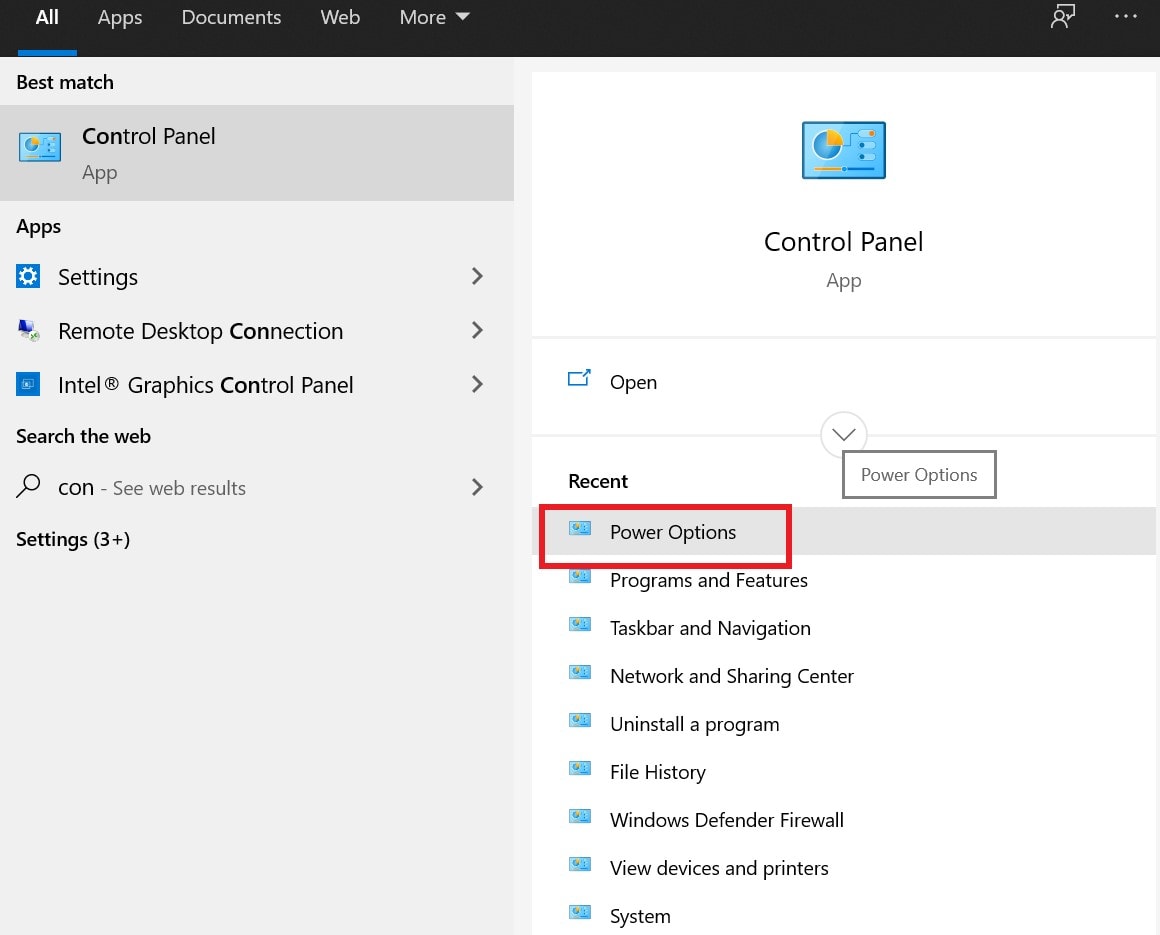1160x935 pixels.
Task: Open the Control Panel best match
Action: click(257, 153)
